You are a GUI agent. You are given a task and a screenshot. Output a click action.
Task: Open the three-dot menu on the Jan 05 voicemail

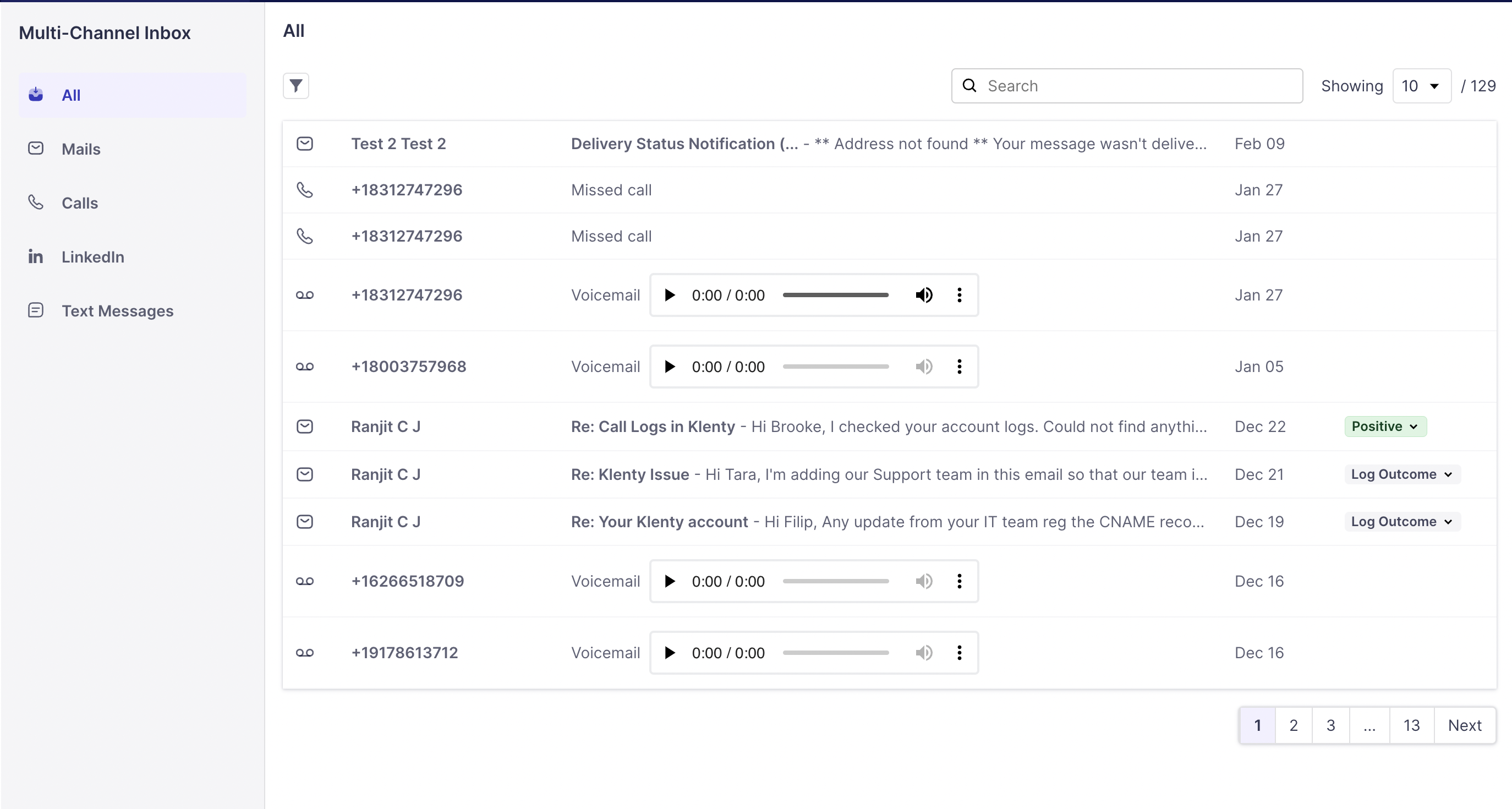click(959, 367)
